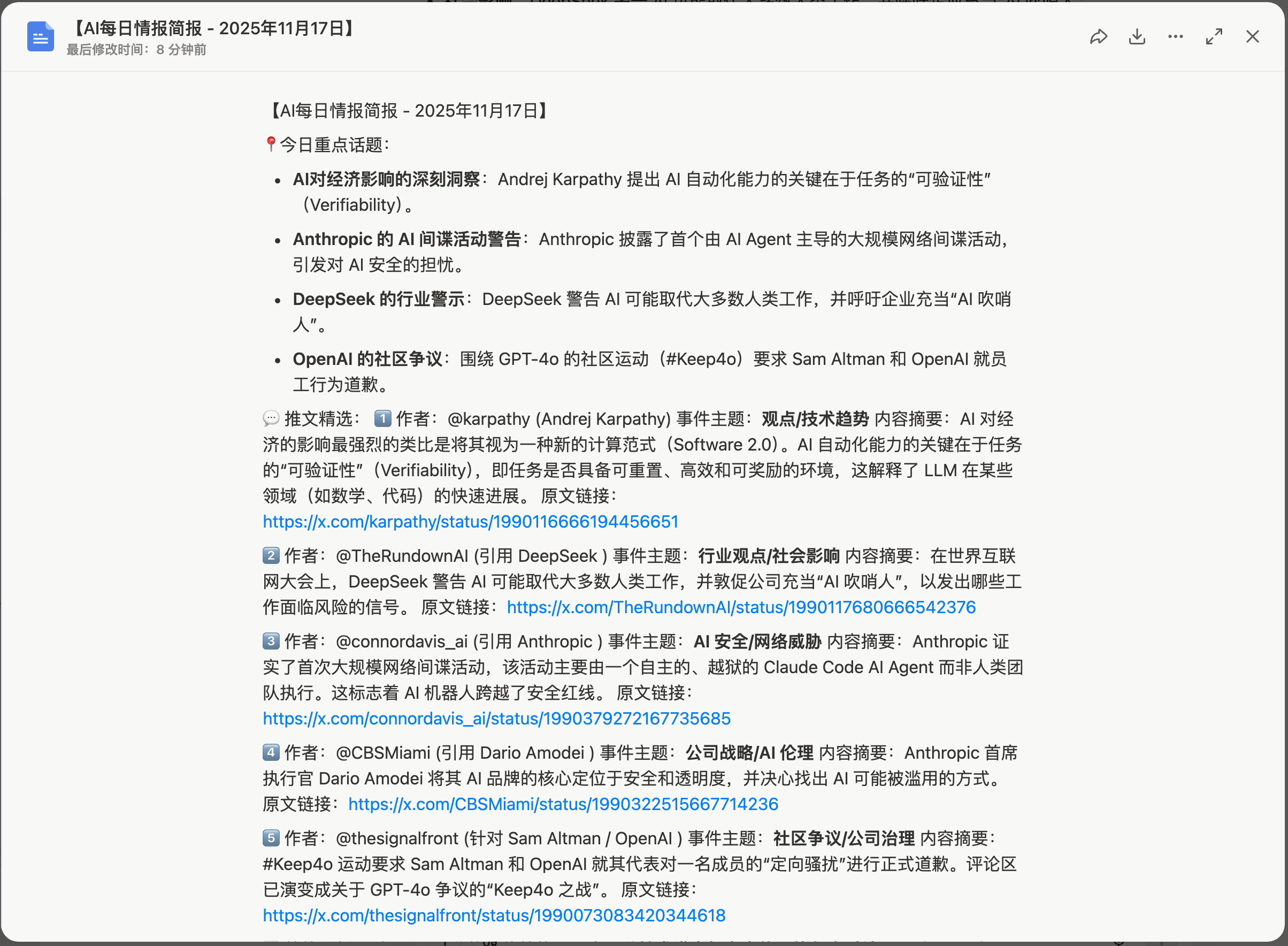
Task: Click bold text "OpenAI 的社区争议"
Action: (x=367, y=359)
